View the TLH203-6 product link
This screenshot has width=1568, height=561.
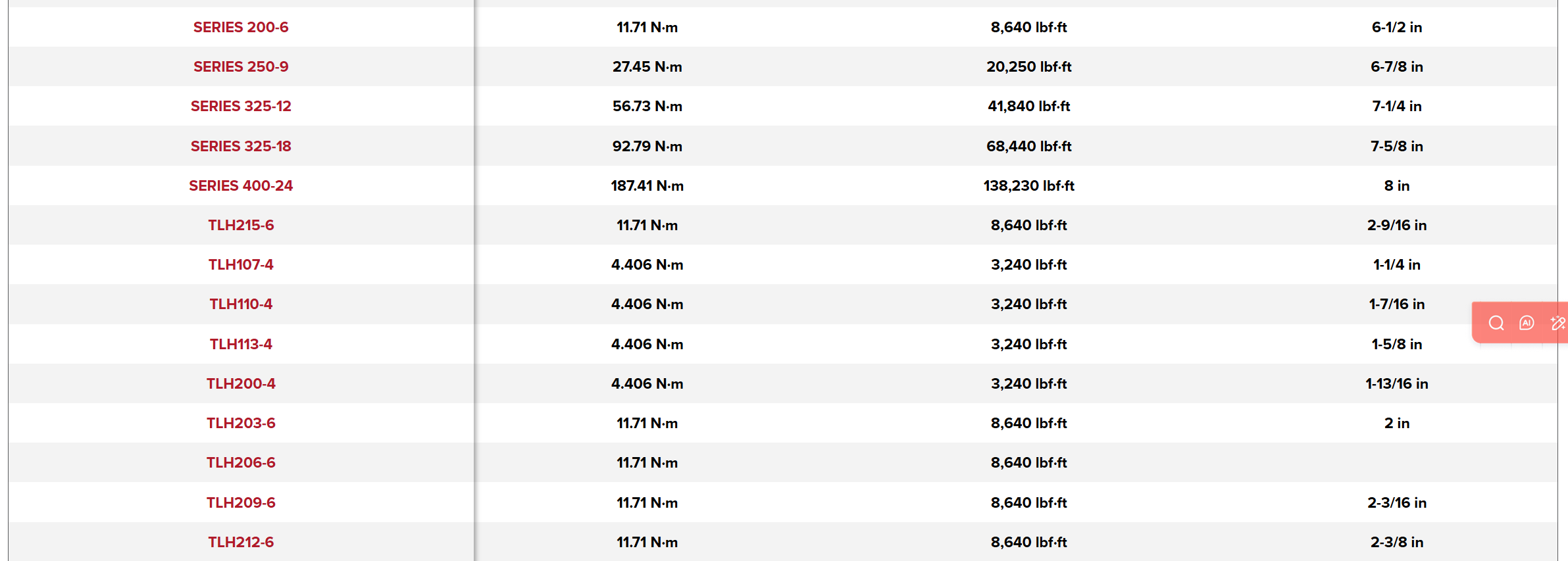[241, 423]
